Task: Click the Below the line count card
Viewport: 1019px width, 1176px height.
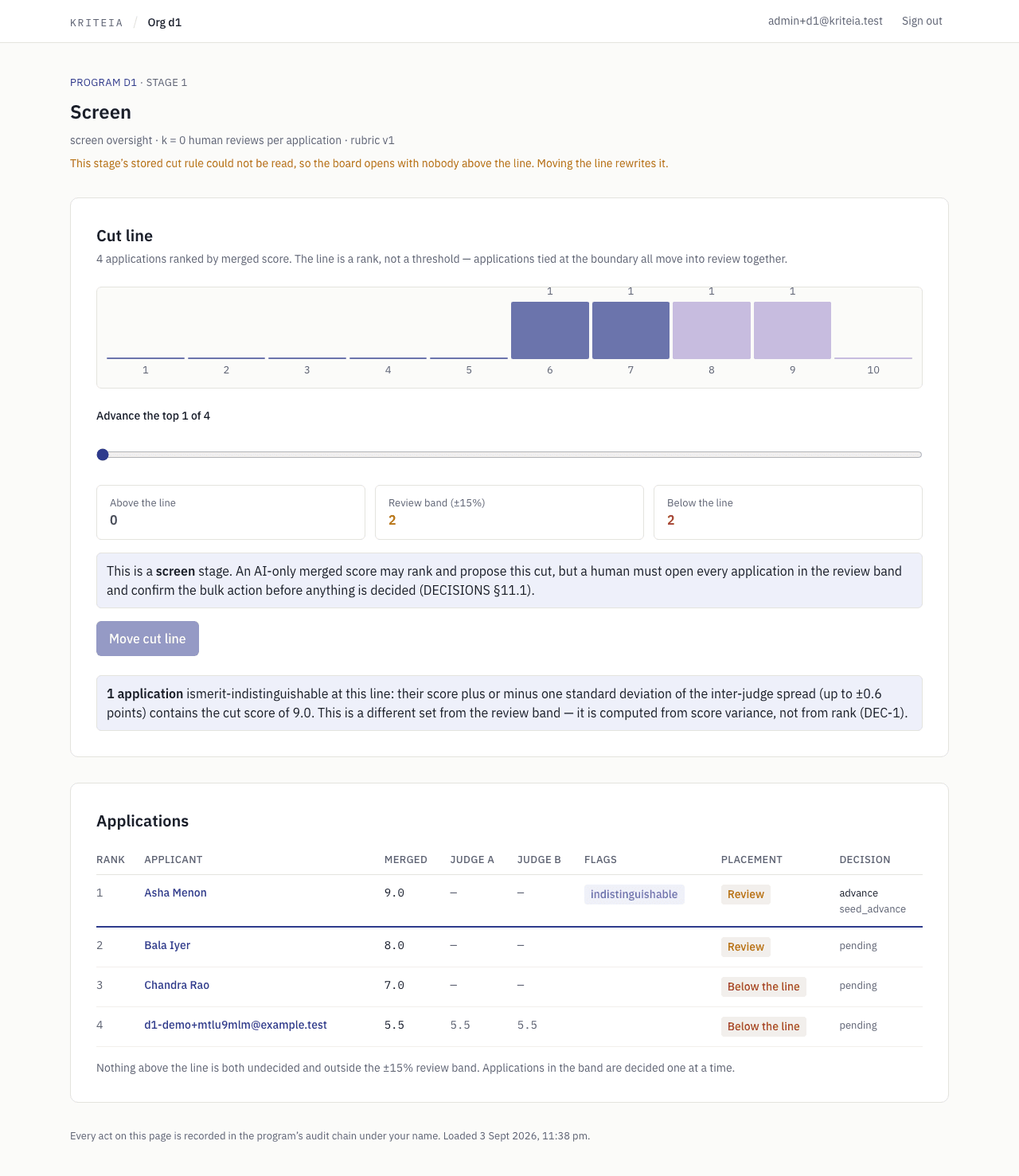Action: [x=788, y=512]
